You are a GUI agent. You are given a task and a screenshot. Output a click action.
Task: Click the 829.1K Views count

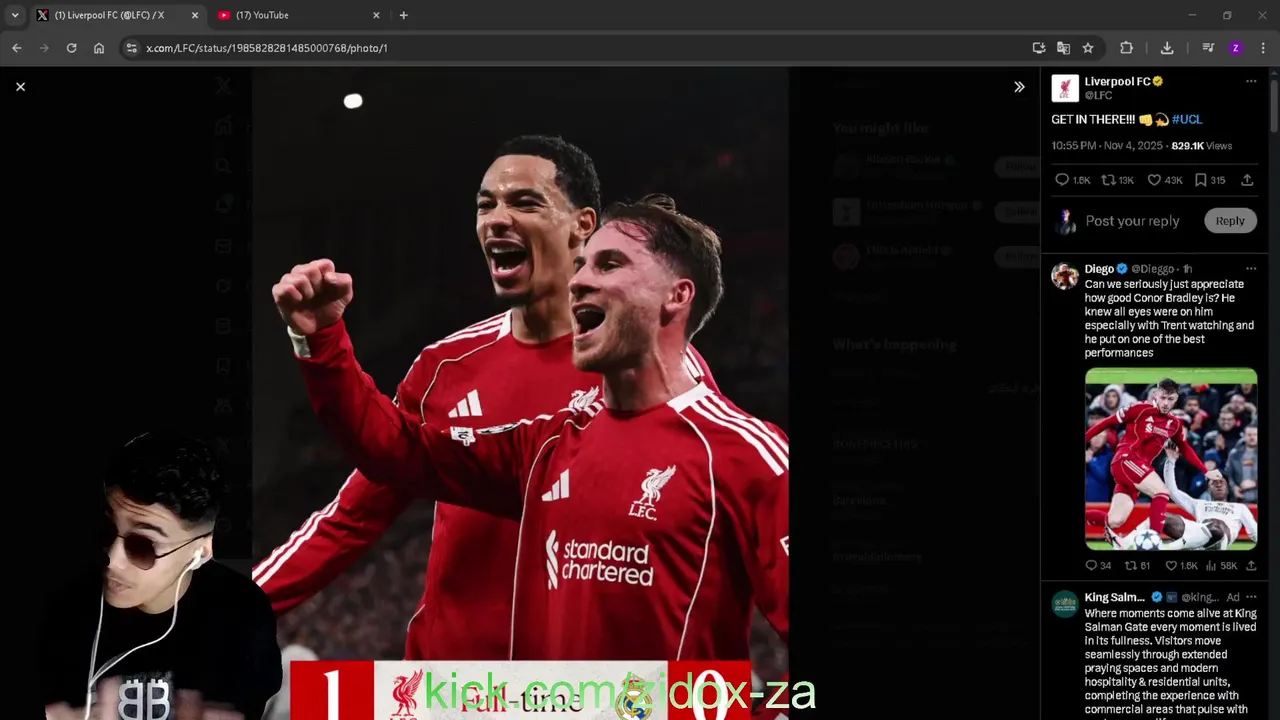(1202, 146)
